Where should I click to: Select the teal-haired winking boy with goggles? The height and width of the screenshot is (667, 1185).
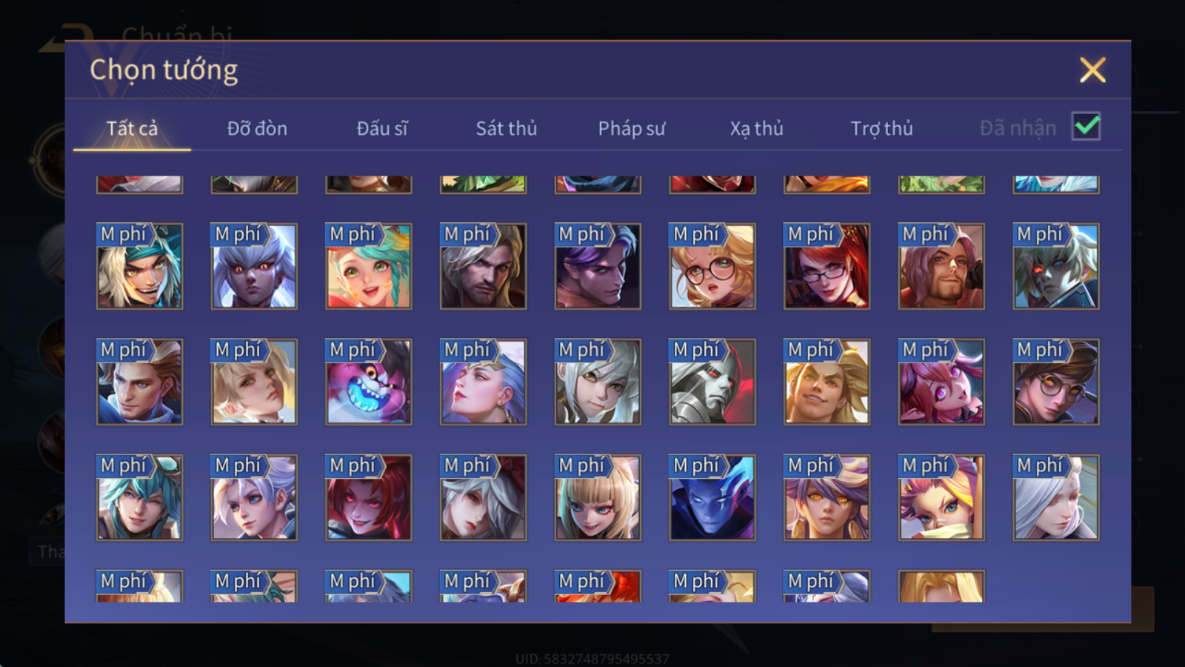pos(140,497)
